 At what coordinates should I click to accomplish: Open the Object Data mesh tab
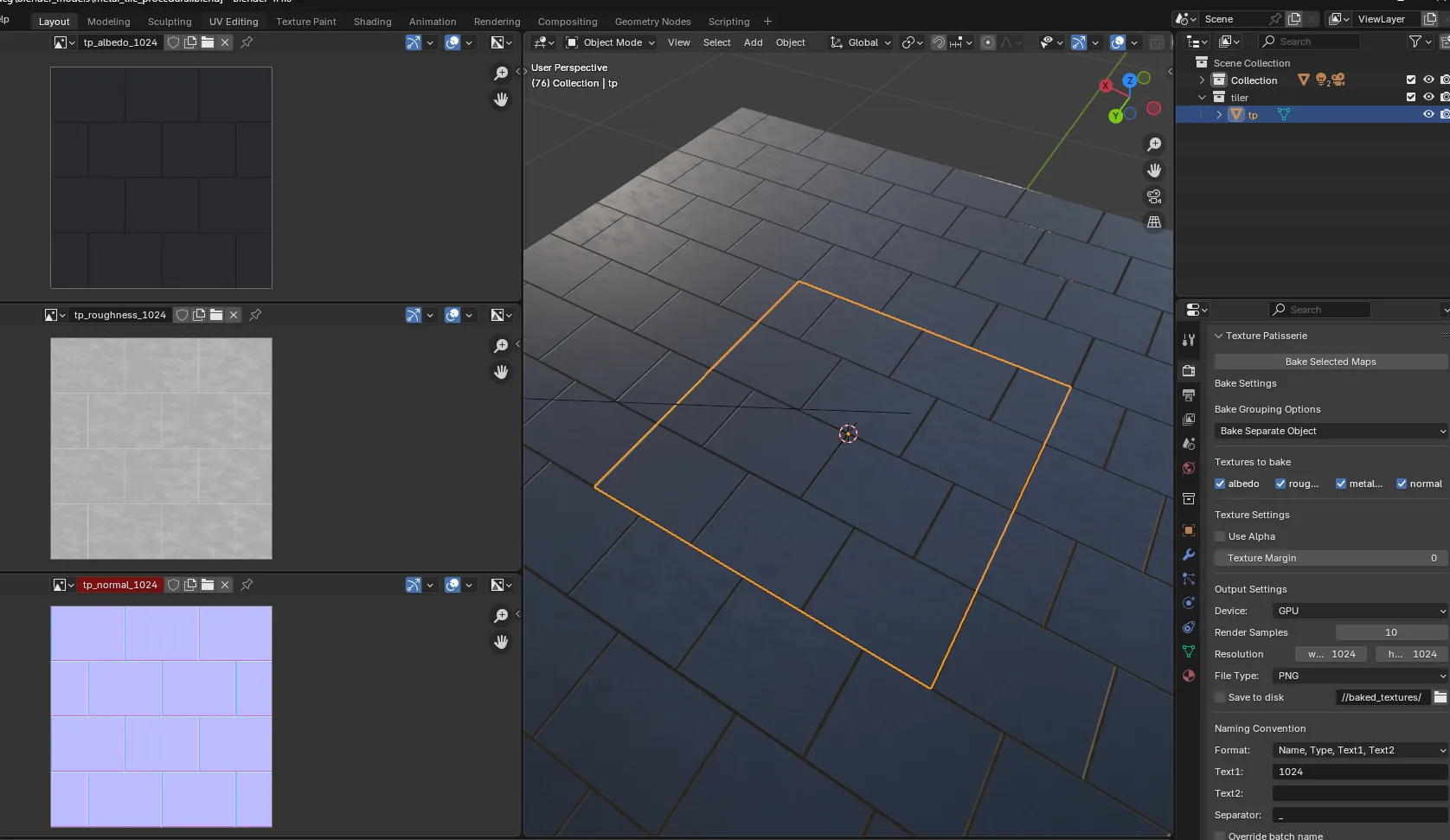coord(1189,651)
